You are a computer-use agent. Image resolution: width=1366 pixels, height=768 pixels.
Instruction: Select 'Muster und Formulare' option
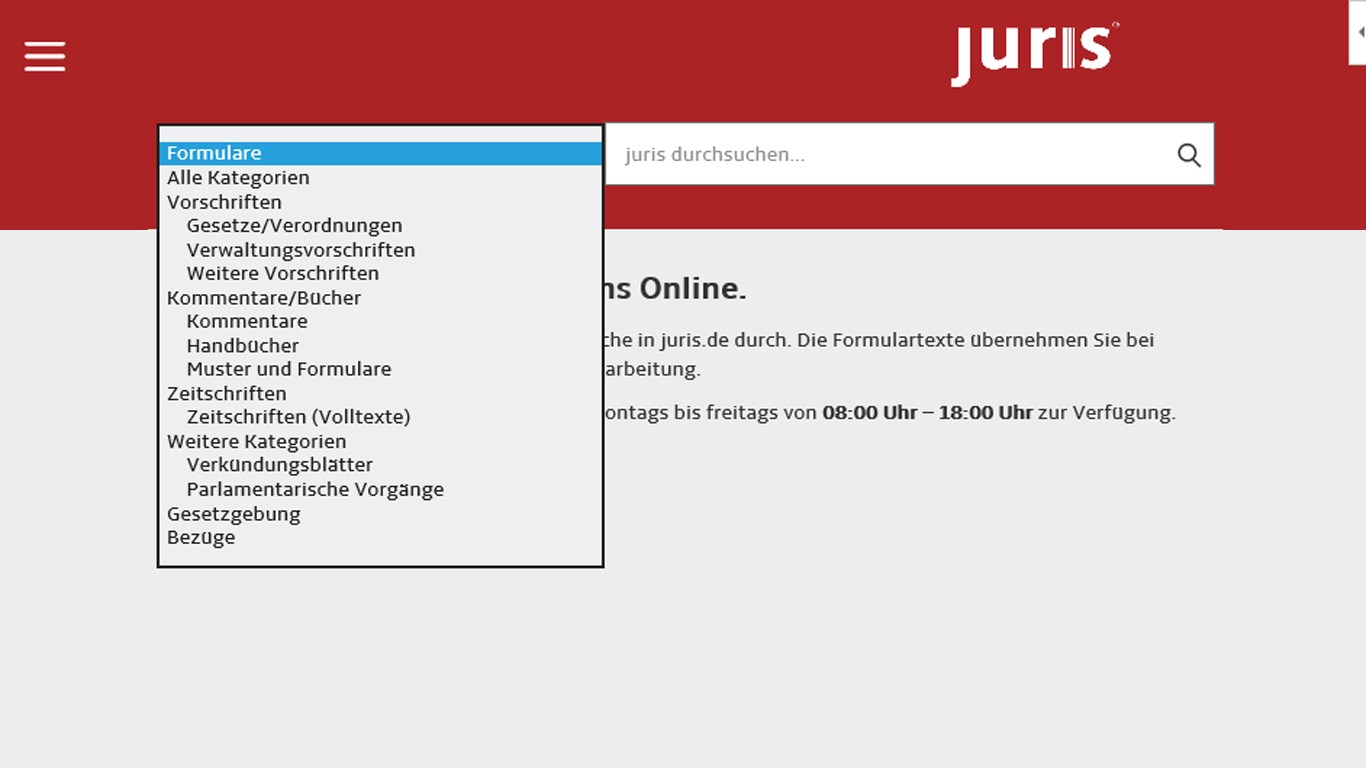[x=381, y=369]
